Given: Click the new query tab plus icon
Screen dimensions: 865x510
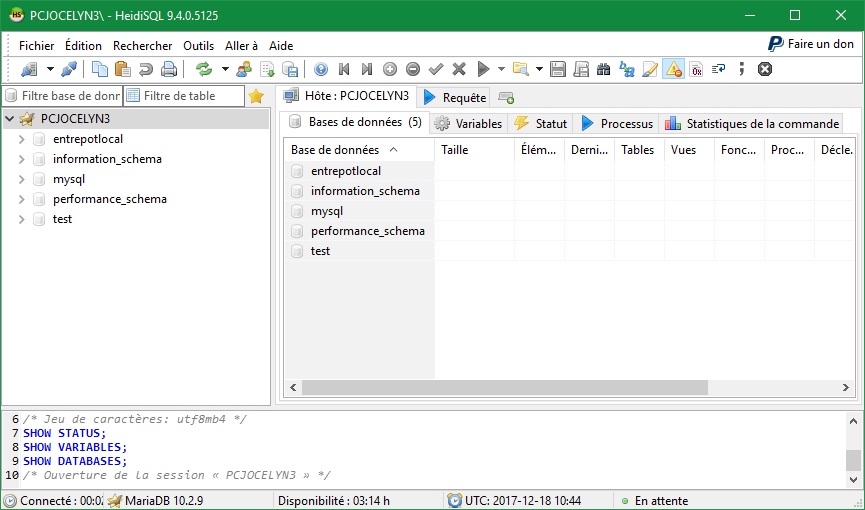Looking at the screenshot, I should pos(506,97).
